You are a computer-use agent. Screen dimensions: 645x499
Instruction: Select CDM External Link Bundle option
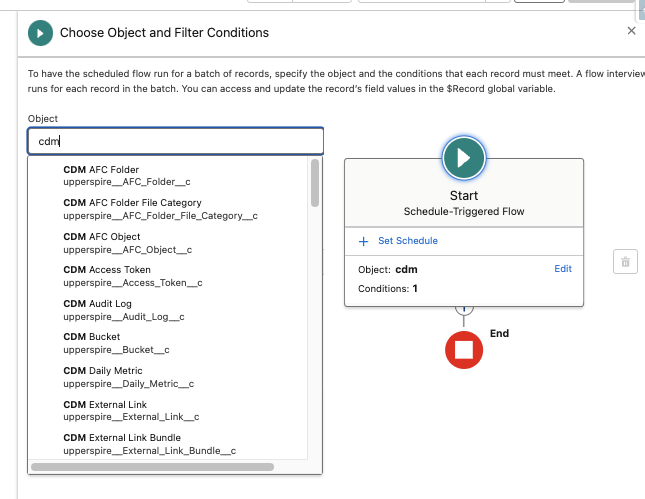pos(168,444)
